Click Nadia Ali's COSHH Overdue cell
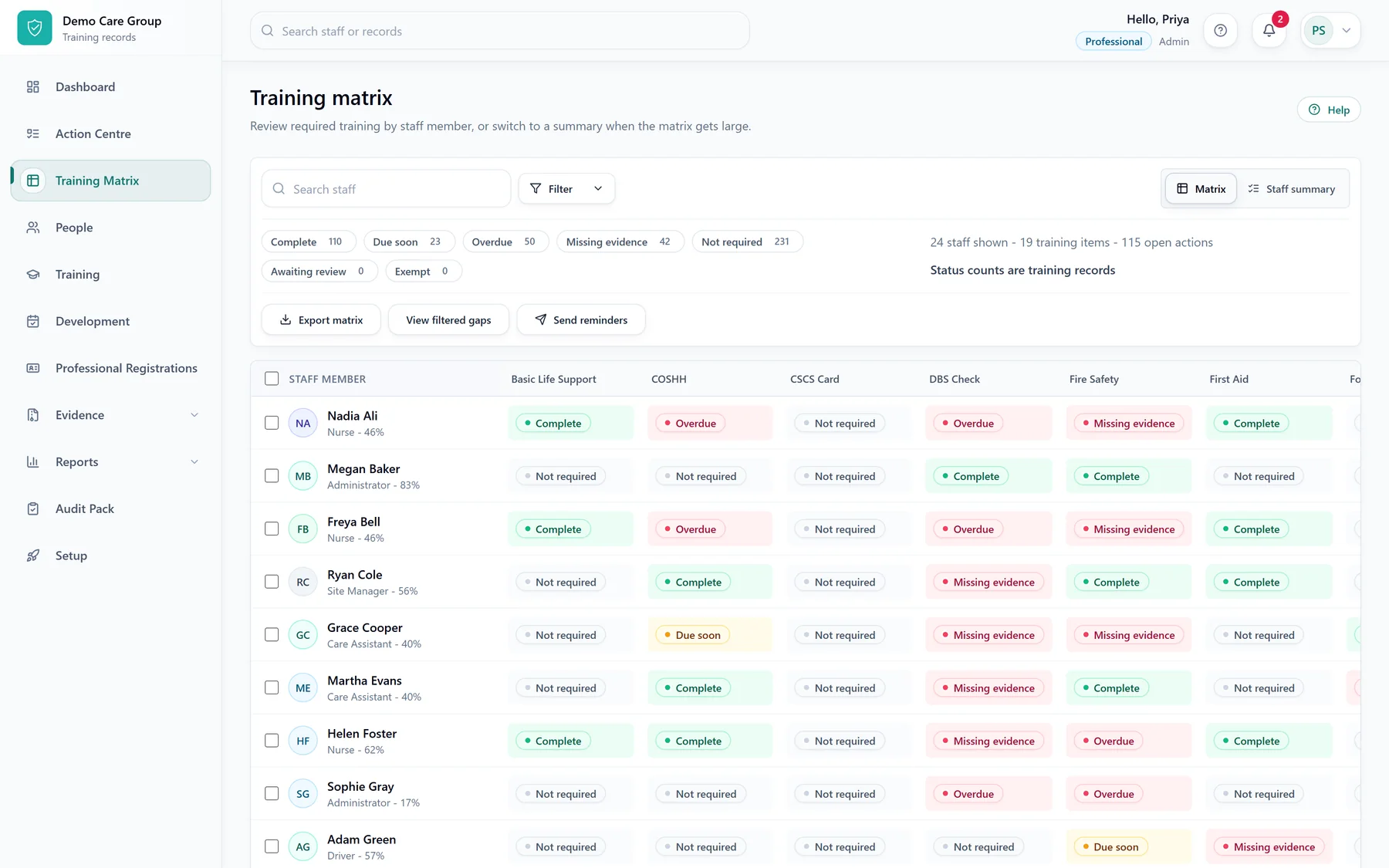This screenshot has height=868, width=1389. [x=710, y=423]
